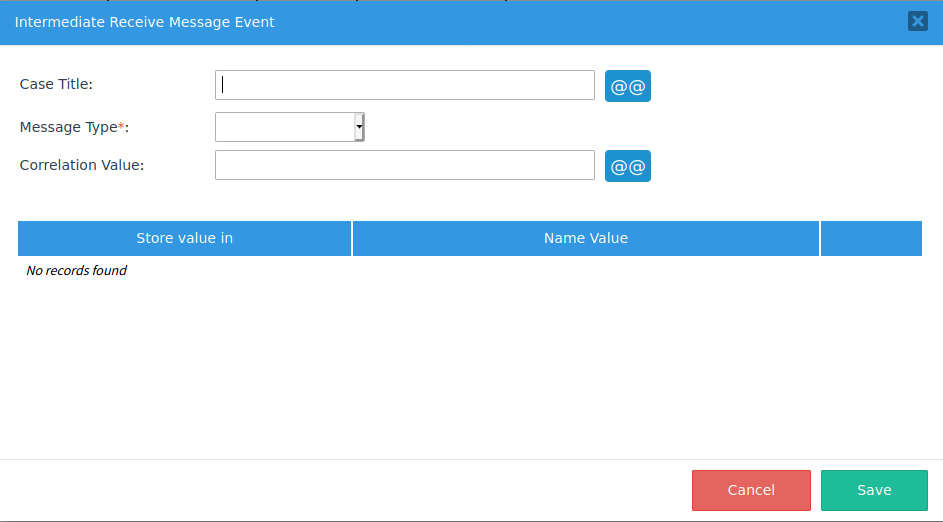Click the blank rightmost table header cell
Screen dimensions: 943x522
[871, 238]
